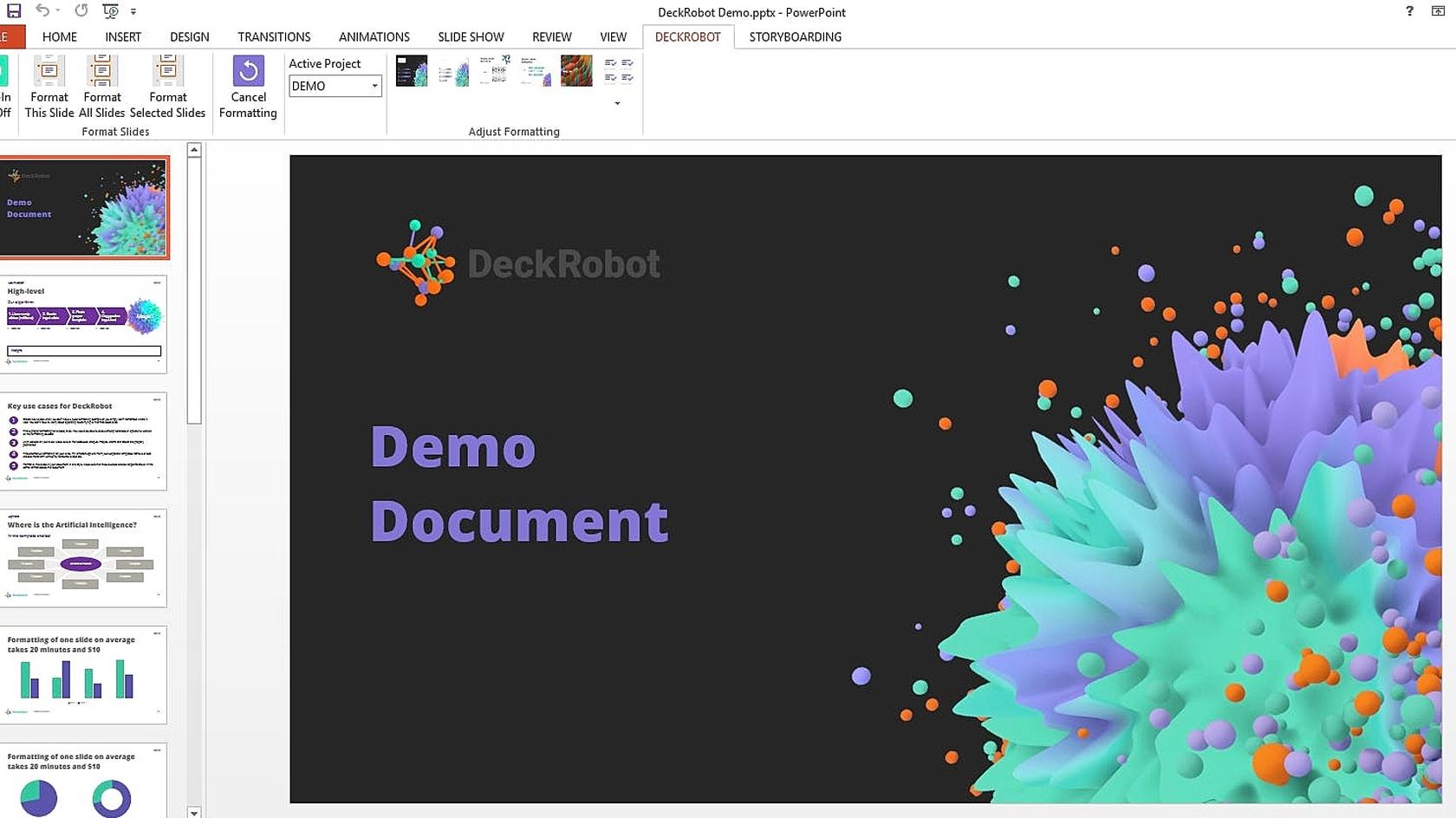The image size is (1456, 818).
Task: Switch to the REVIEW tab
Action: [552, 36]
